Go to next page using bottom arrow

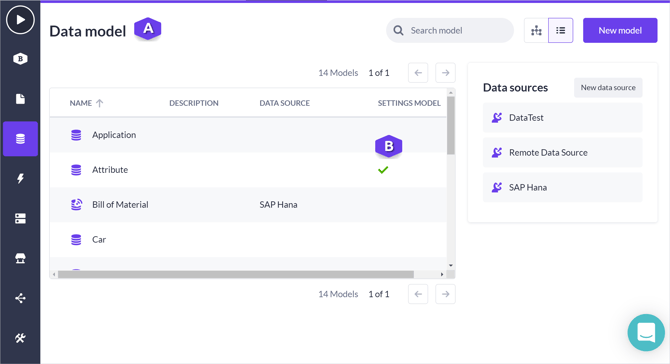[x=445, y=294]
